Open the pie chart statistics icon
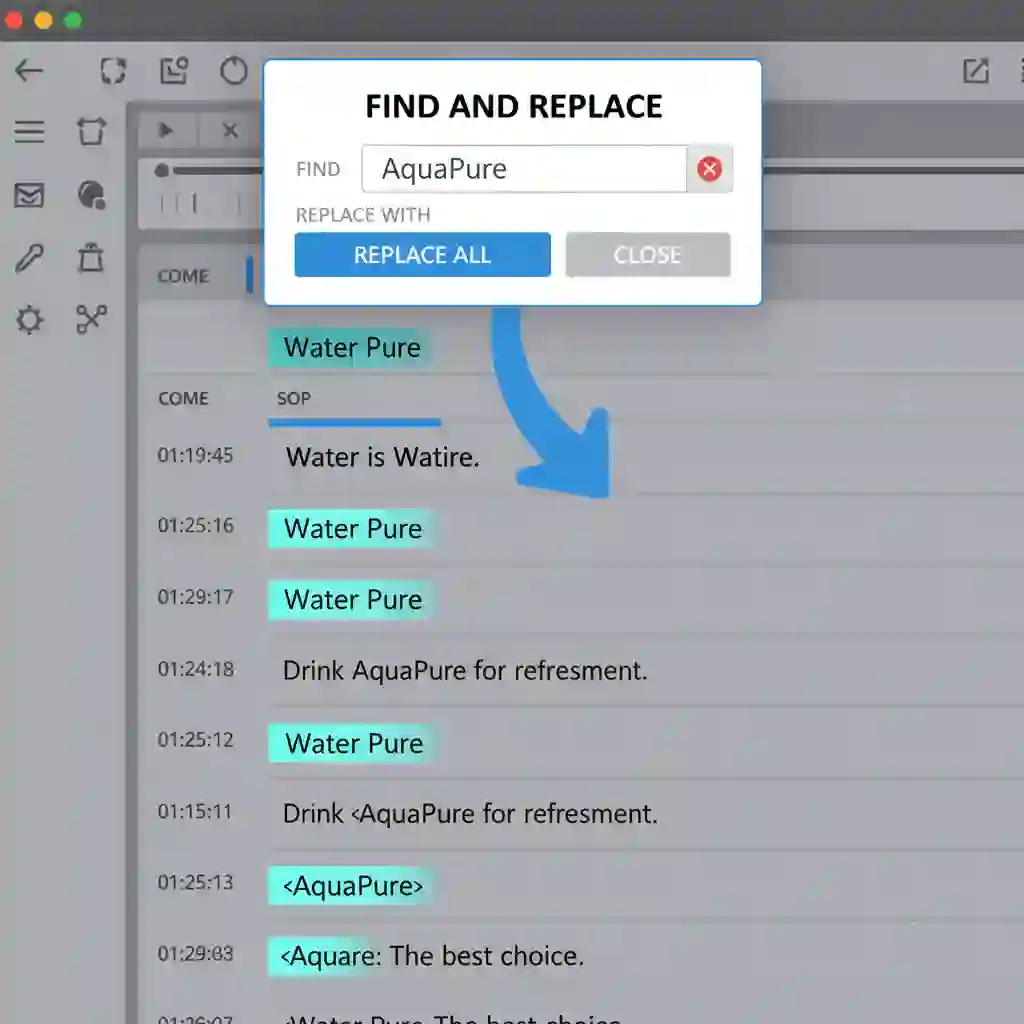The width and height of the screenshot is (1024, 1024). coord(91,196)
